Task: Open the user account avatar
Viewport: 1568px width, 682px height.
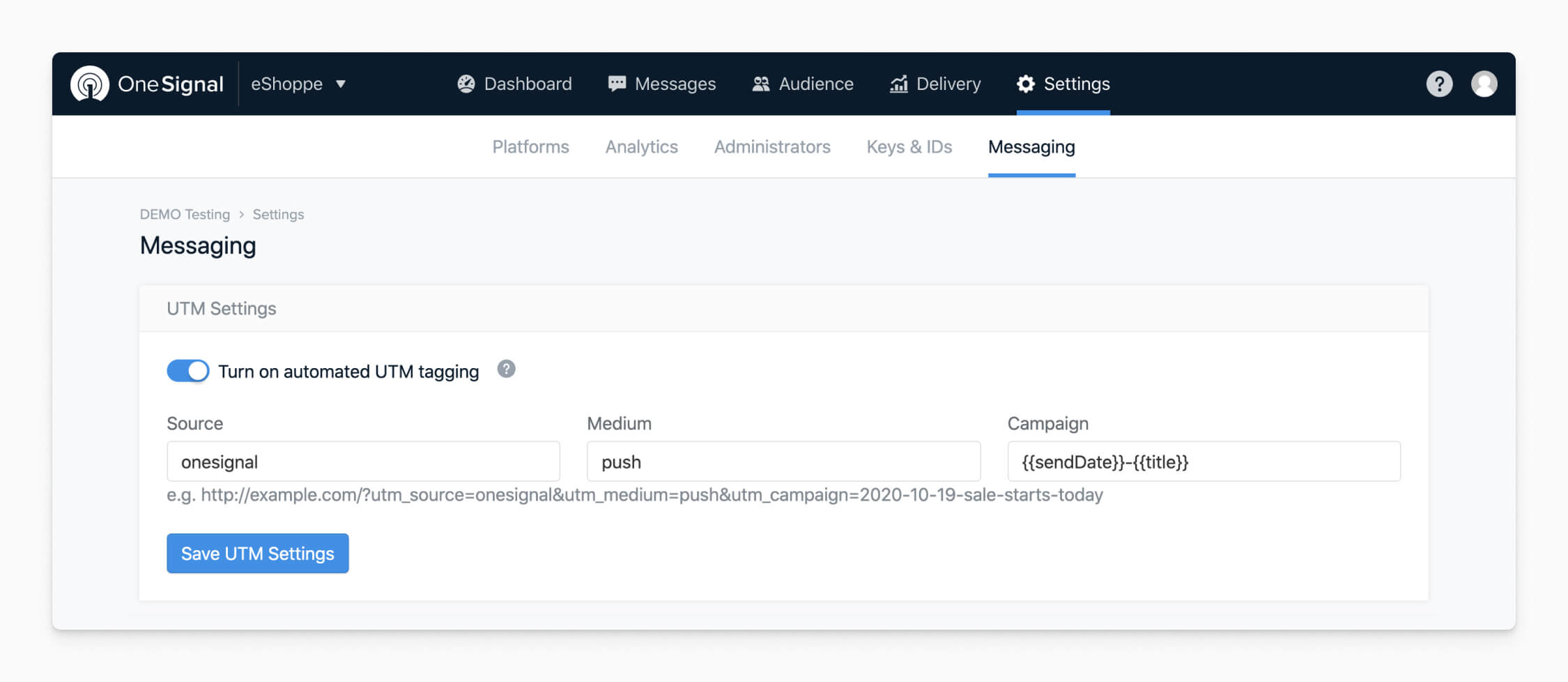Action: 1484,84
